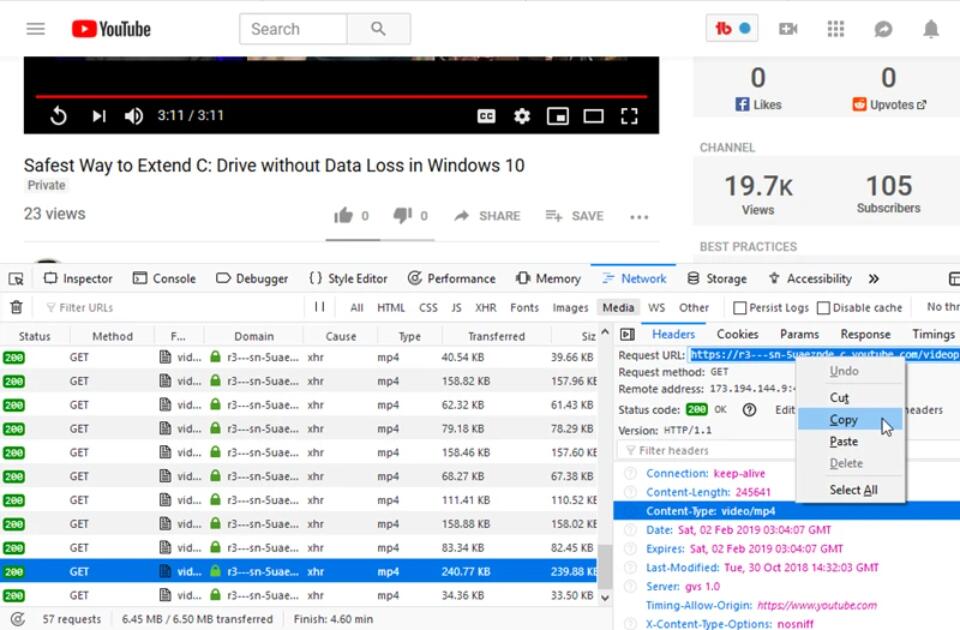Click the like thumbs-up icon
This screenshot has width=960, height=630.
coord(343,215)
